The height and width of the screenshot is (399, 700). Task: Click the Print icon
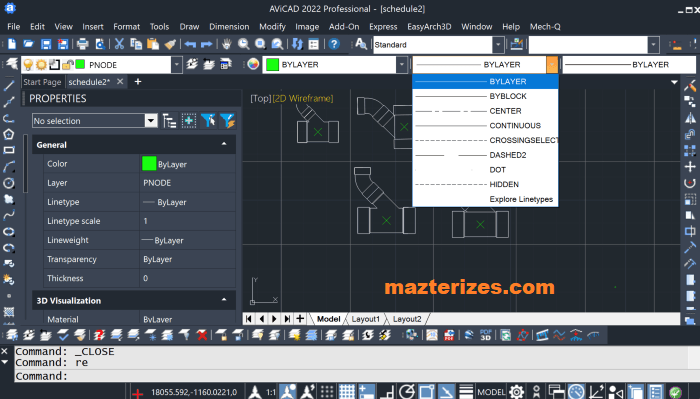point(83,44)
